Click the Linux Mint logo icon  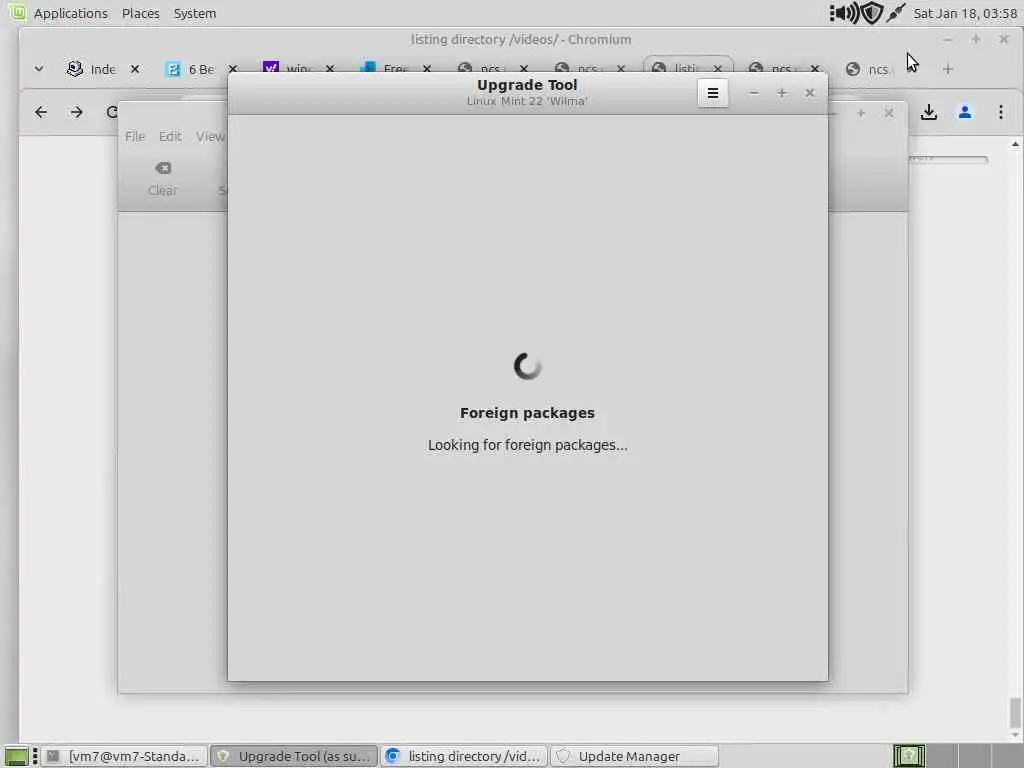click(x=17, y=12)
